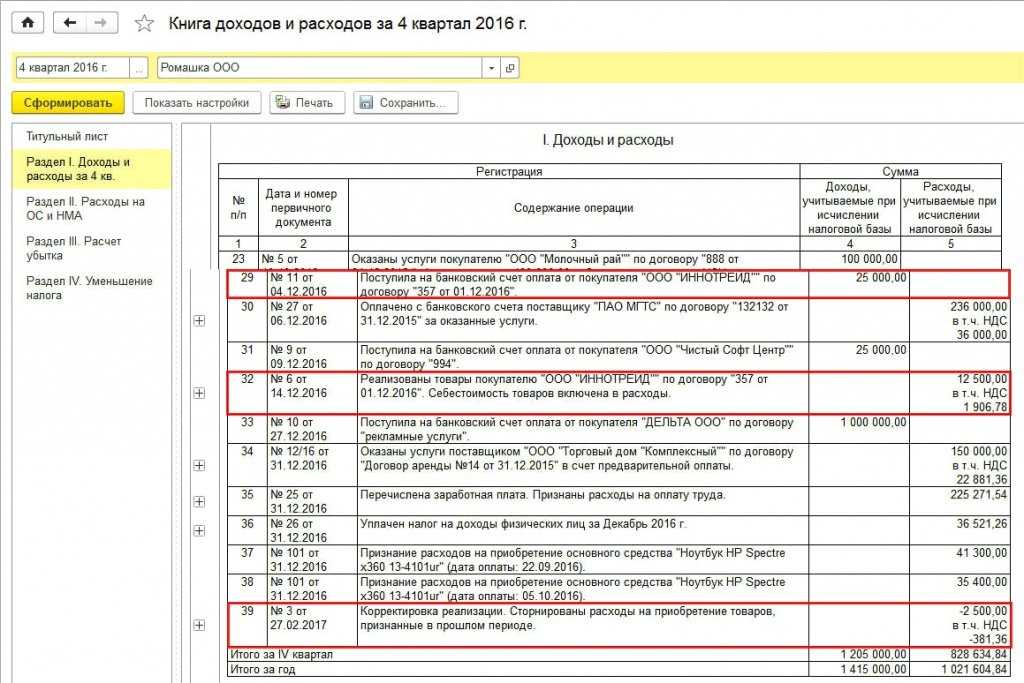Navigate back with left arrow button

pyautogui.click(x=69, y=23)
